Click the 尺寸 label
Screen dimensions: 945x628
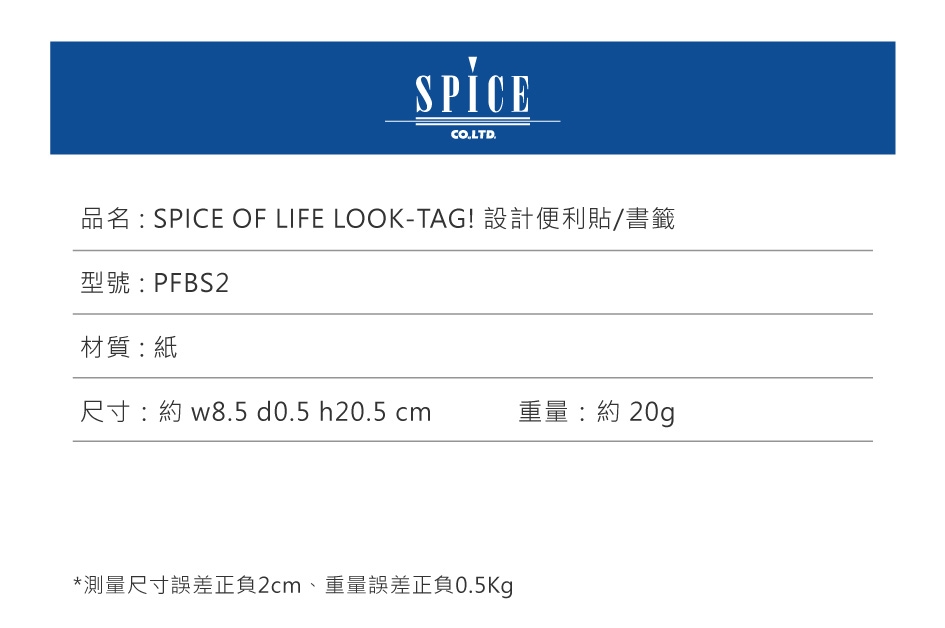click(x=105, y=412)
